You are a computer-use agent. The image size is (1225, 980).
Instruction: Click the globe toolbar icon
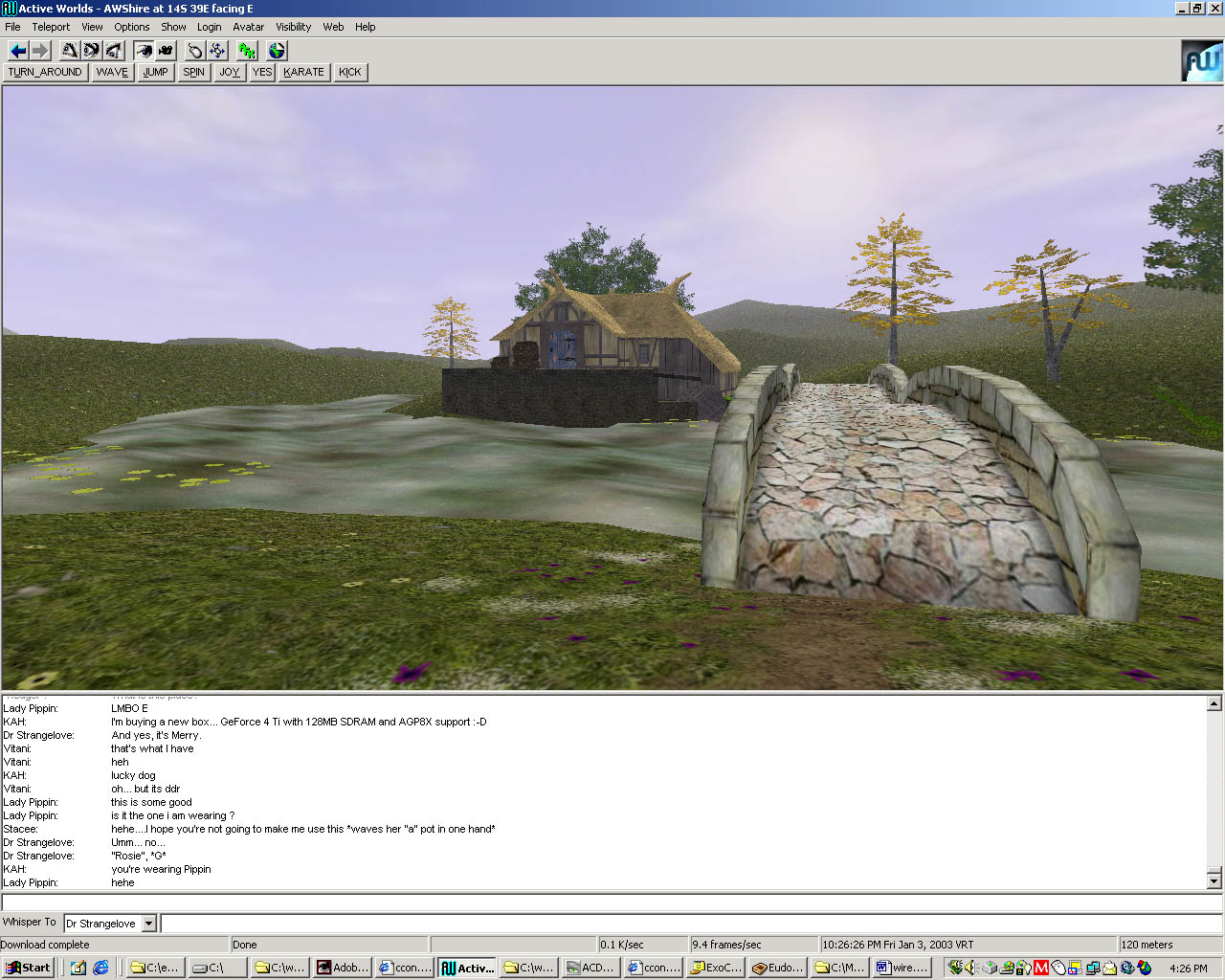click(x=277, y=51)
